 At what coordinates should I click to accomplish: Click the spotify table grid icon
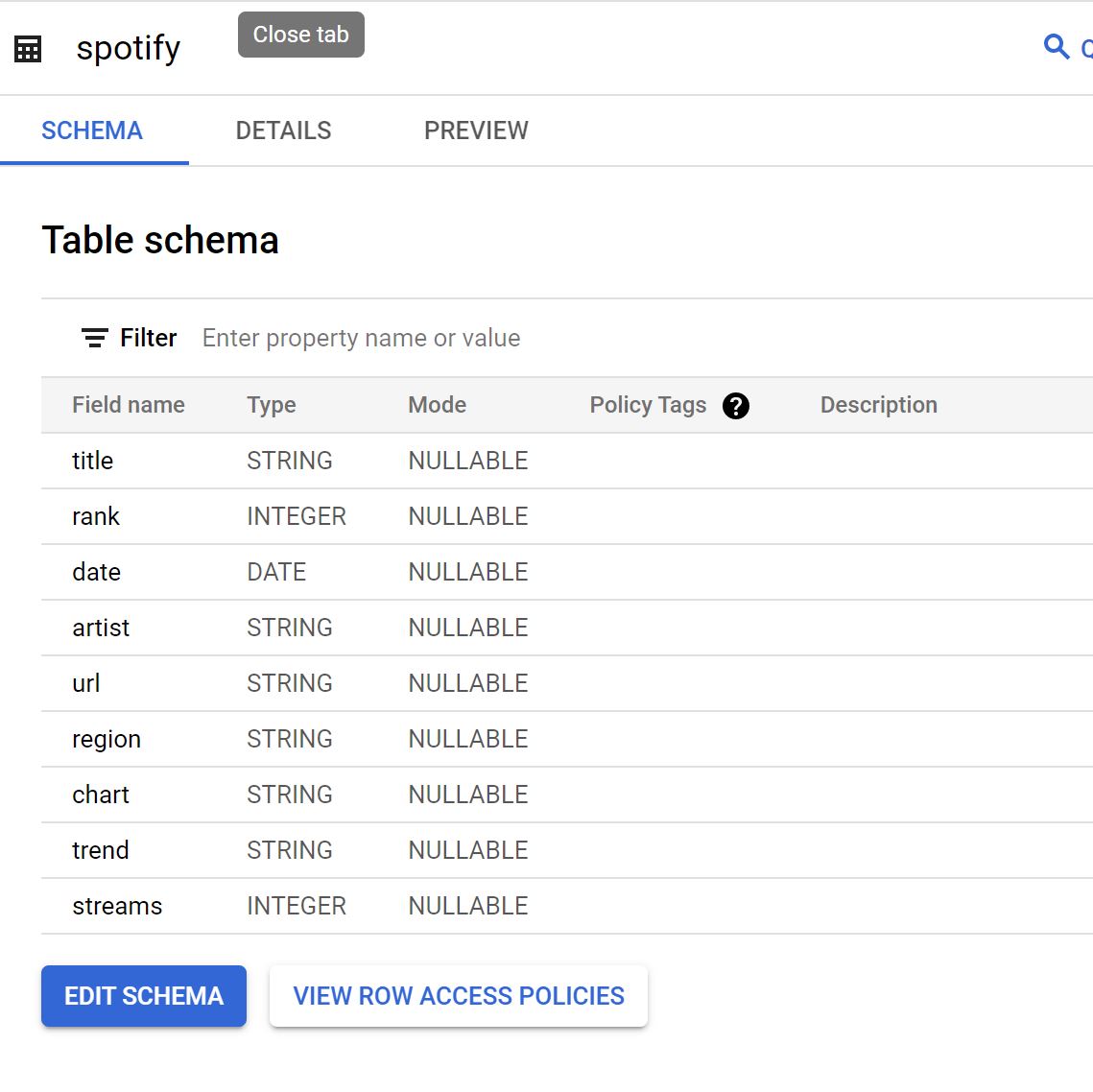point(28,49)
